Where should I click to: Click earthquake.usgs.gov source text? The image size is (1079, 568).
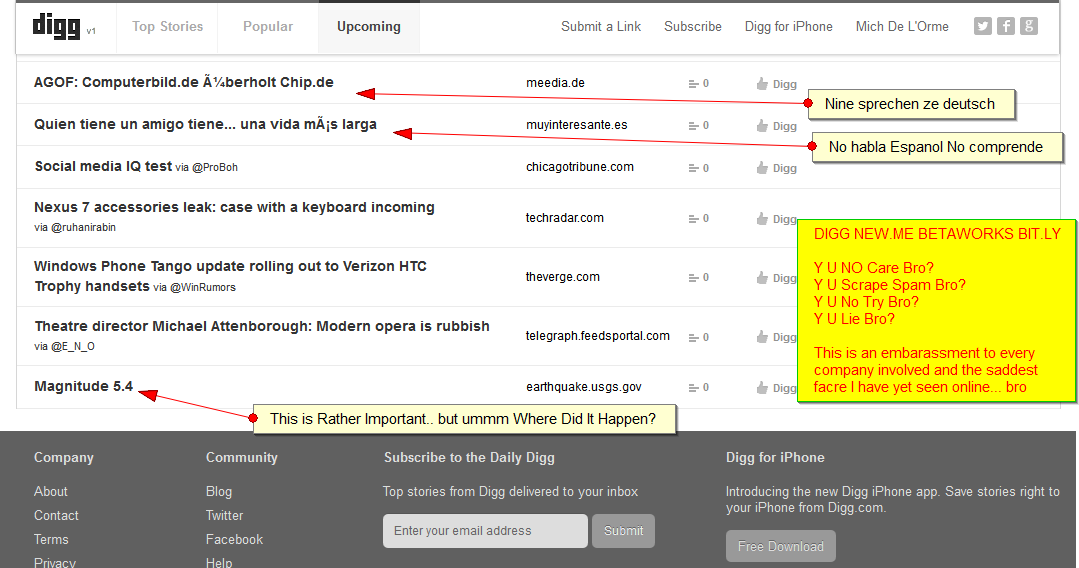[584, 387]
